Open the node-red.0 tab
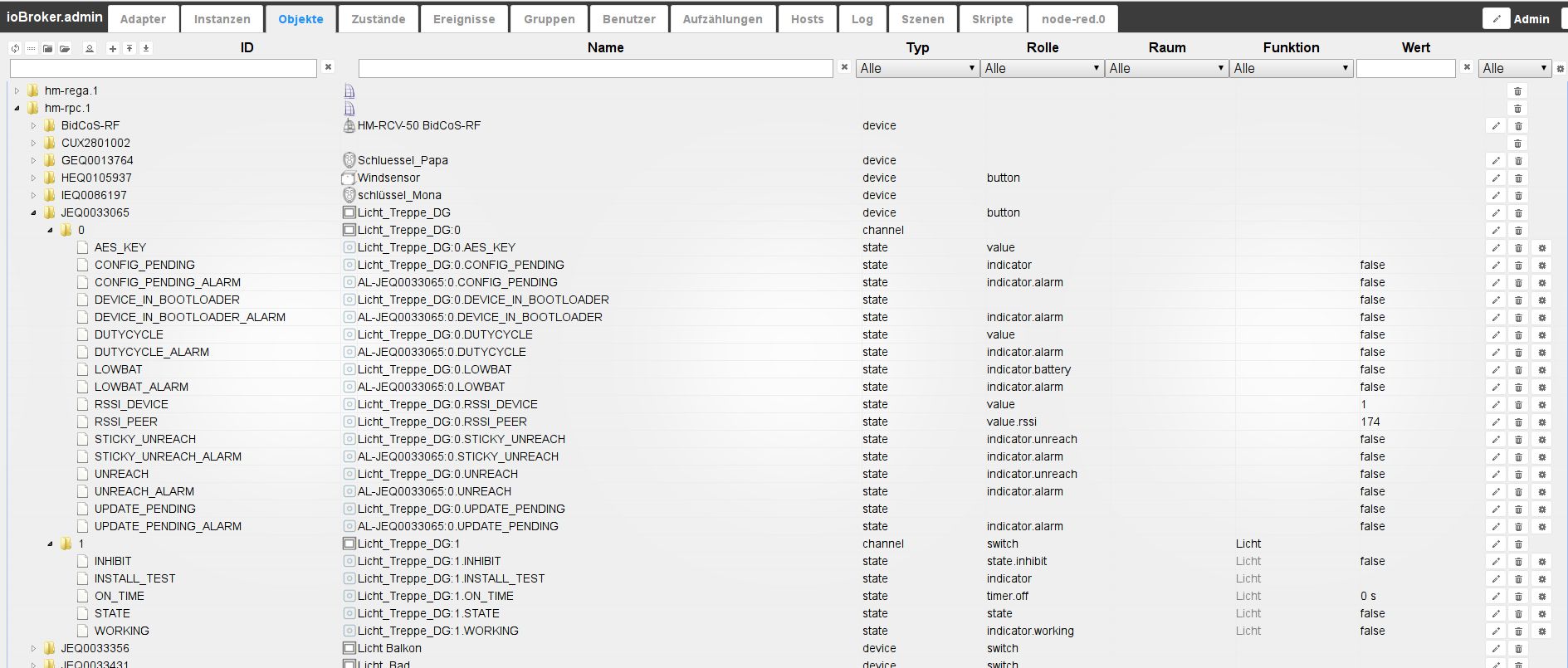Image resolution: width=1568 pixels, height=668 pixels. 1072,19
